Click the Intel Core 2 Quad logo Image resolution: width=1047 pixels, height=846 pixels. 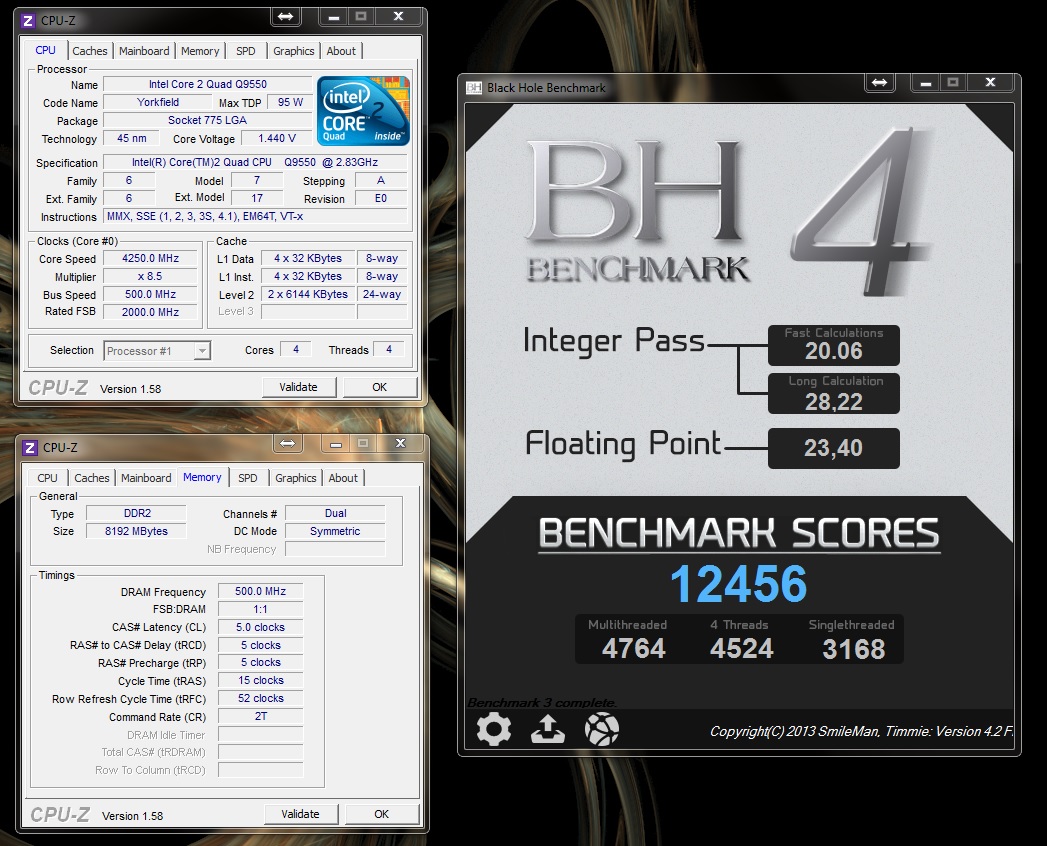[x=363, y=111]
